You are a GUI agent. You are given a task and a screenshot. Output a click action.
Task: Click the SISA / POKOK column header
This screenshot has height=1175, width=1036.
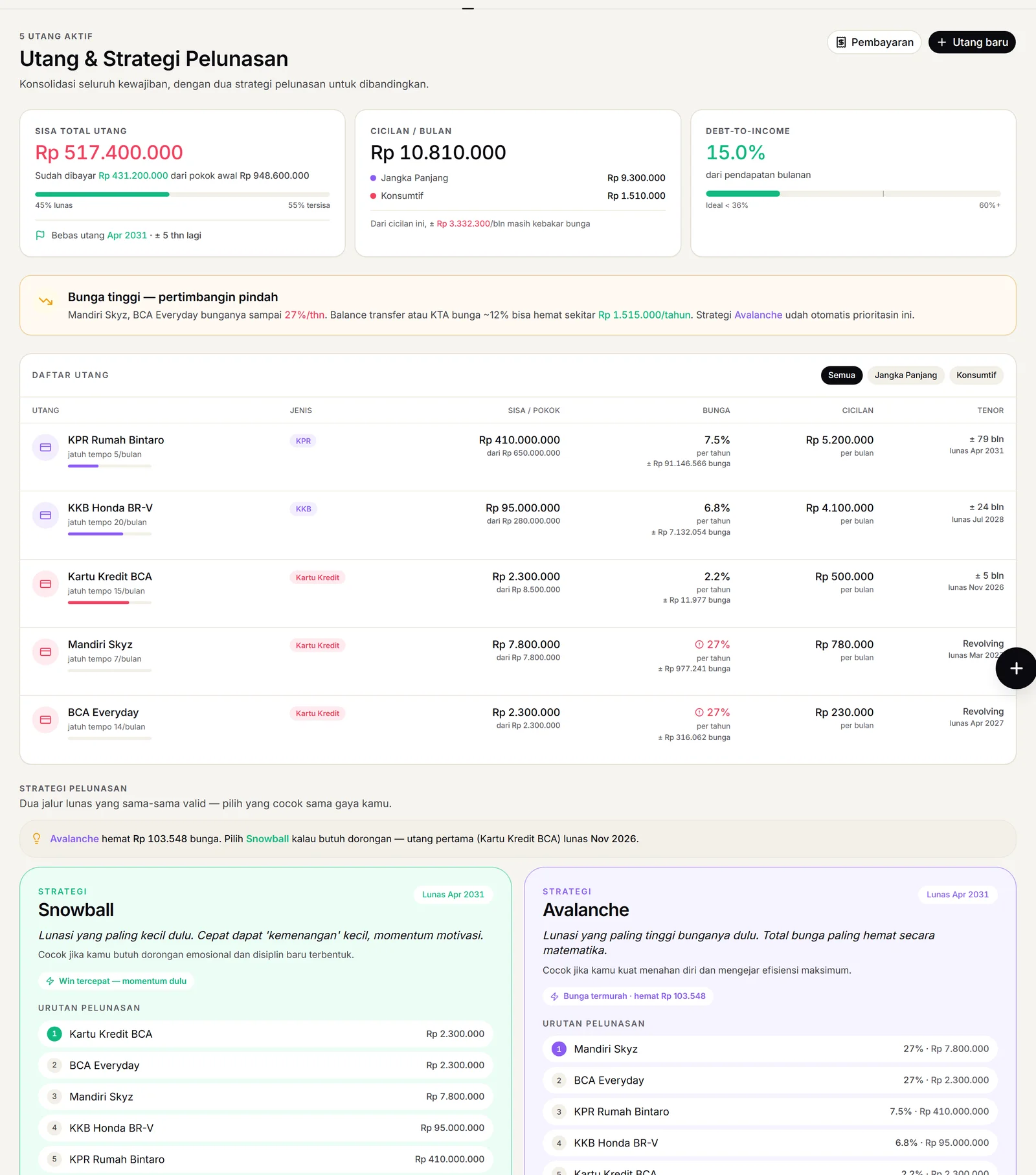pyautogui.click(x=534, y=410)
